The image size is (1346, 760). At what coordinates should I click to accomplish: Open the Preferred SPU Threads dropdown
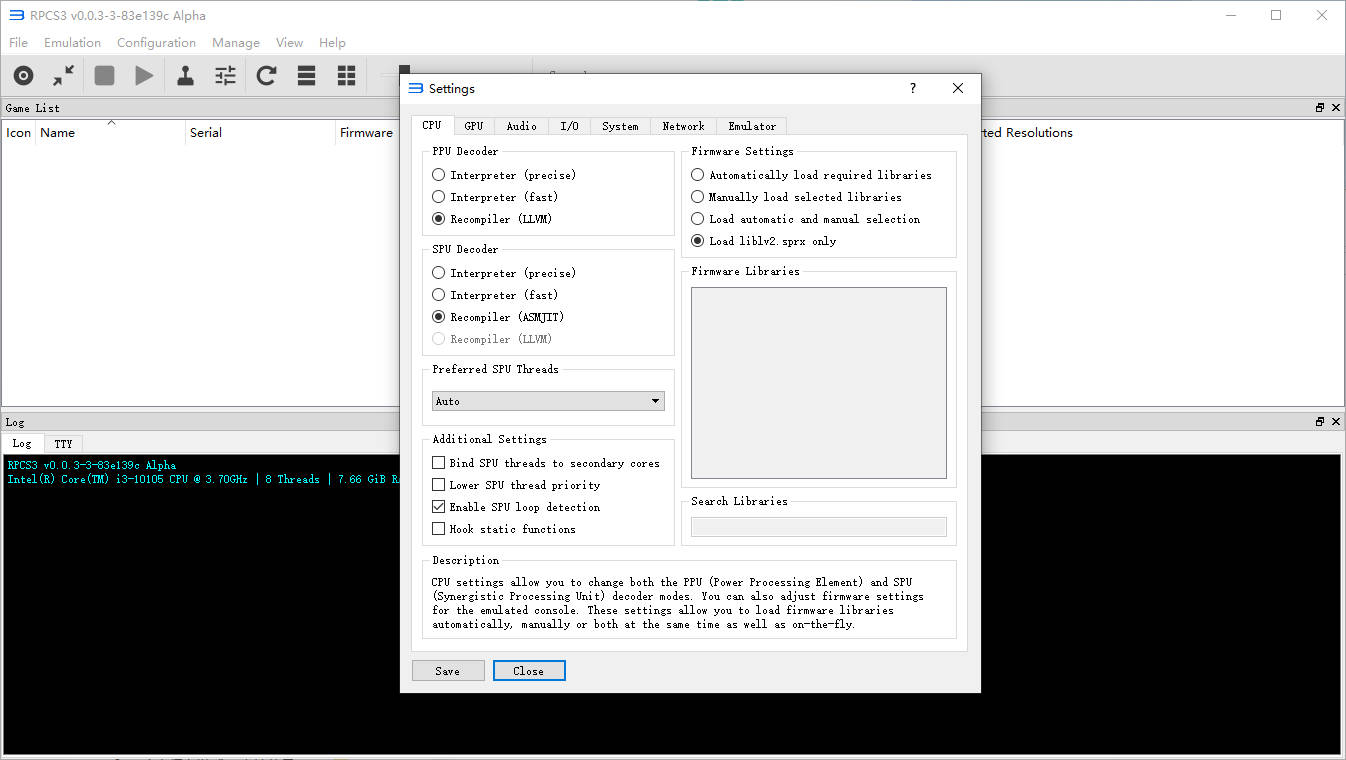pyautogui.click(x=548, y=401)
